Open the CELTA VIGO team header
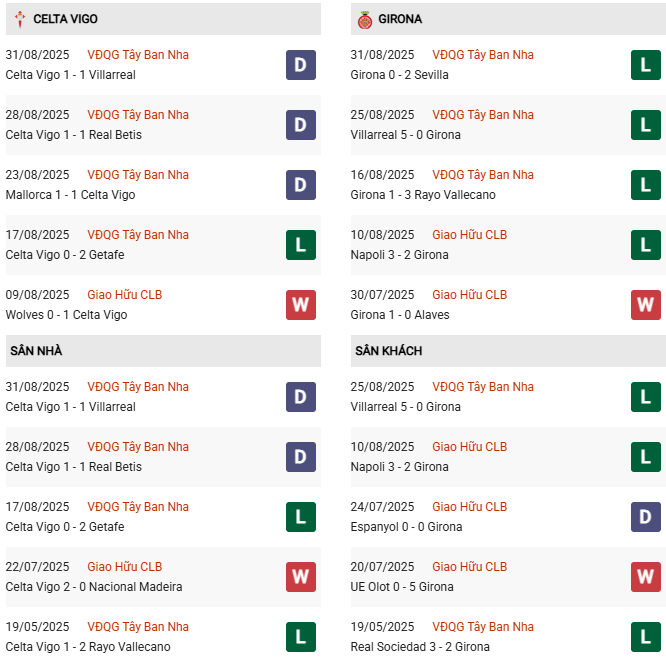Image resolution: width=666 pixels, height=660 pixels. coord(65,19)
